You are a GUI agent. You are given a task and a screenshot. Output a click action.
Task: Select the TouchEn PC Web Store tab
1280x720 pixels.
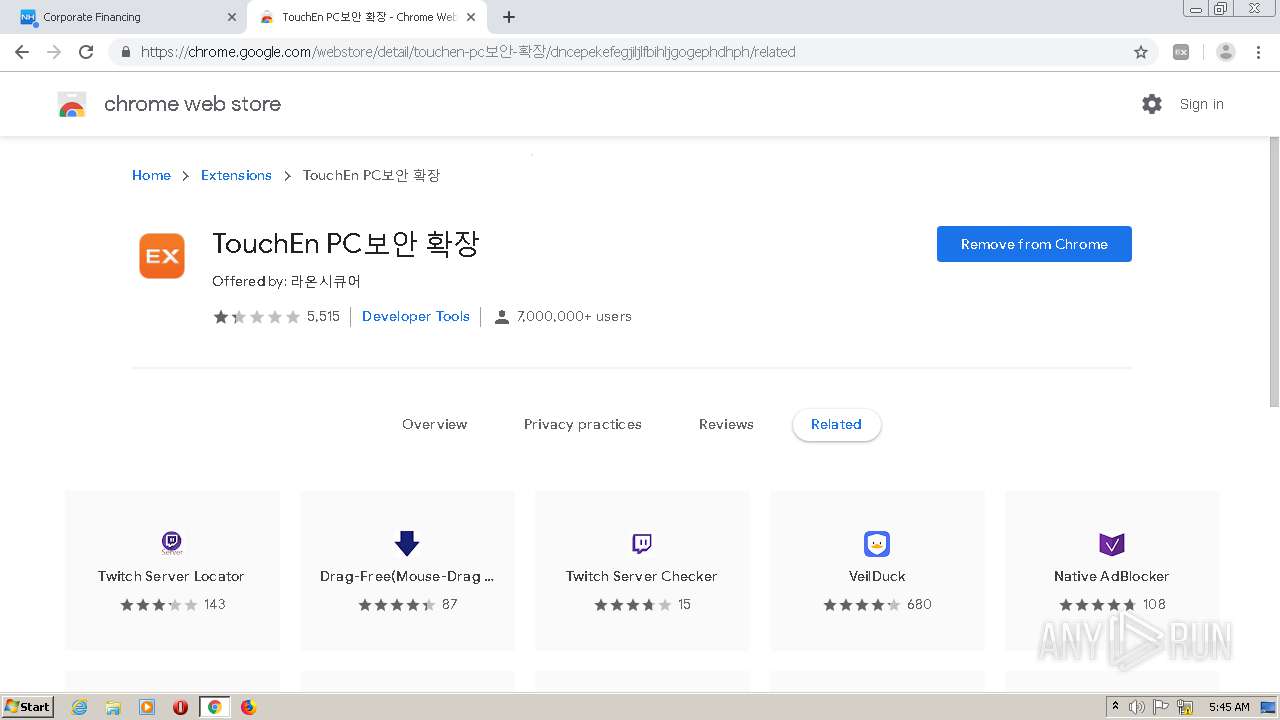[366, 17]
